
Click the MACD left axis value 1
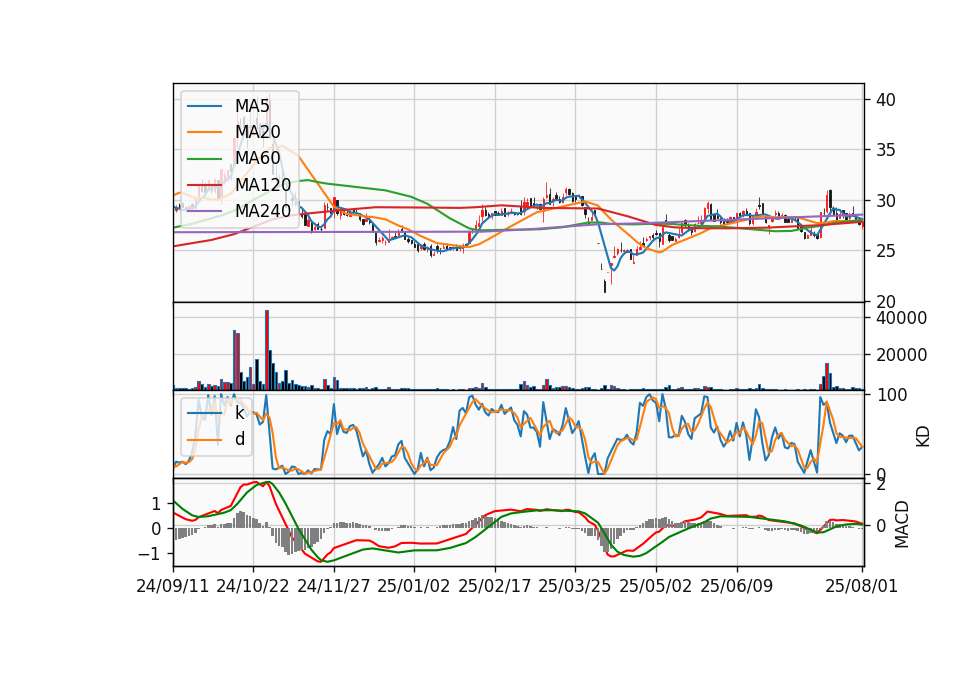point(156,504)
